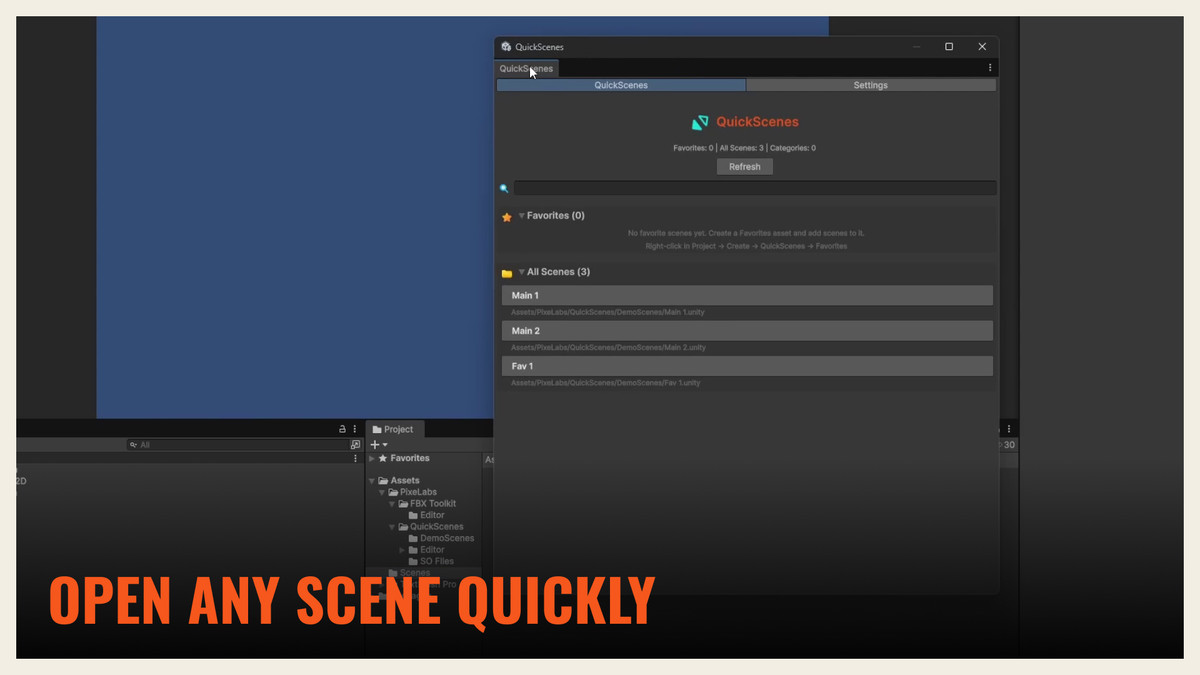Click the DemoScenes folder in the Assets tree
The image size is (1200, 675).
click(444, 537)
